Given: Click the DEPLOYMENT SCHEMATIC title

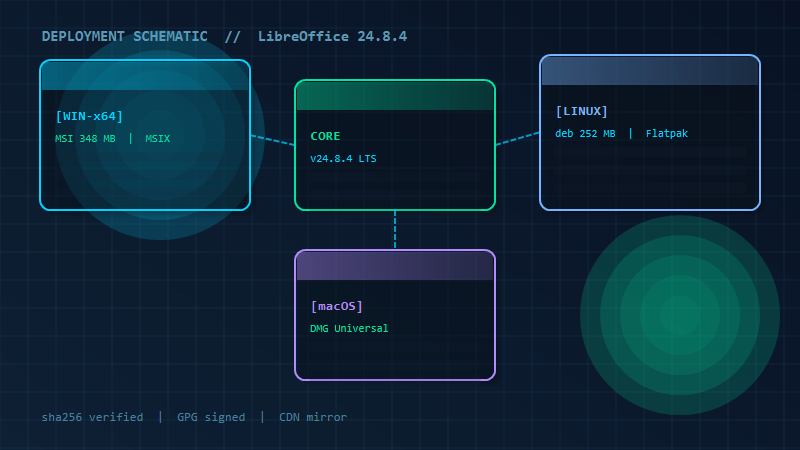Looking at the screenshot, I should pos(124,37).
